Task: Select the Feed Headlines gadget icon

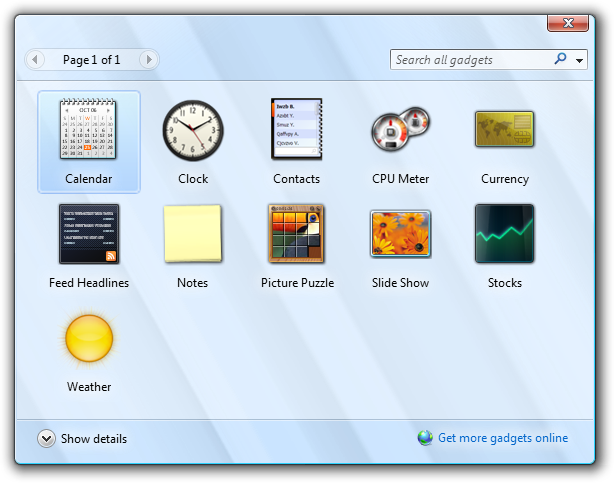Action: pos(89,234)
